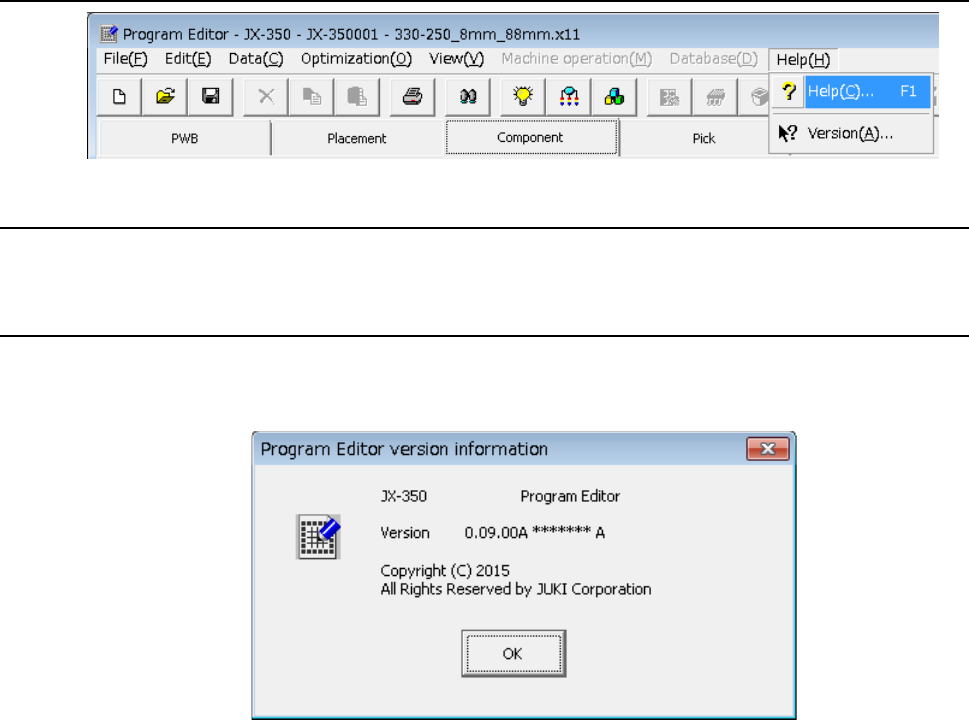Select Version(A)... menu entry
Image resolution: width=969 pixels, height=720 pixels.
[852, 133]
